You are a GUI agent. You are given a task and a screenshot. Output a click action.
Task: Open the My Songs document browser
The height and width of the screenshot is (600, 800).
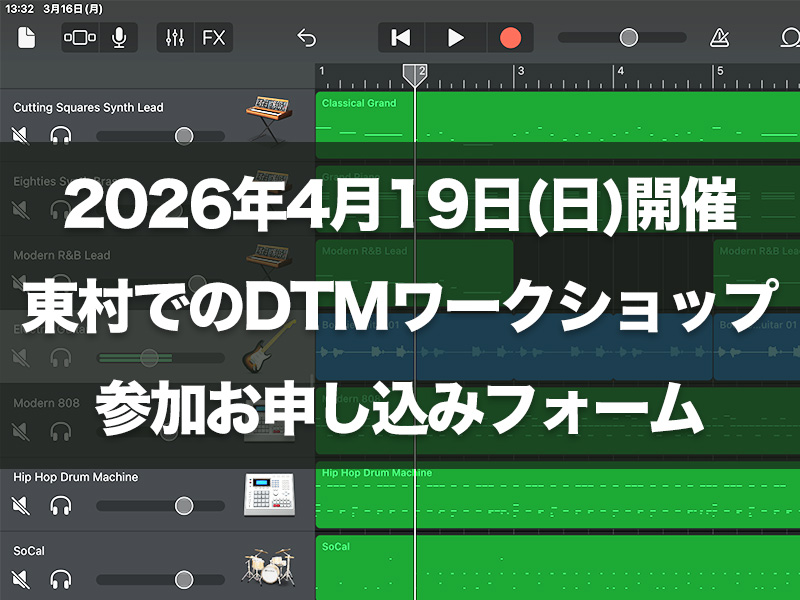[26, 38]
